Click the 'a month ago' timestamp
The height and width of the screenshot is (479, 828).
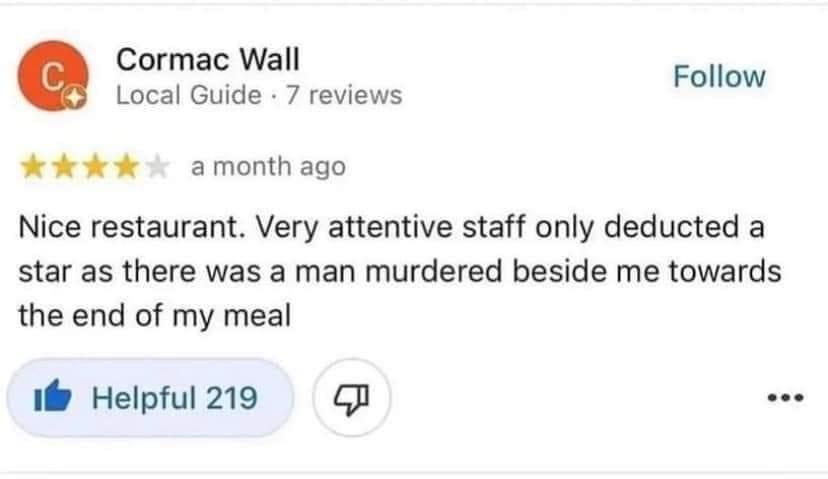[268, 166]
